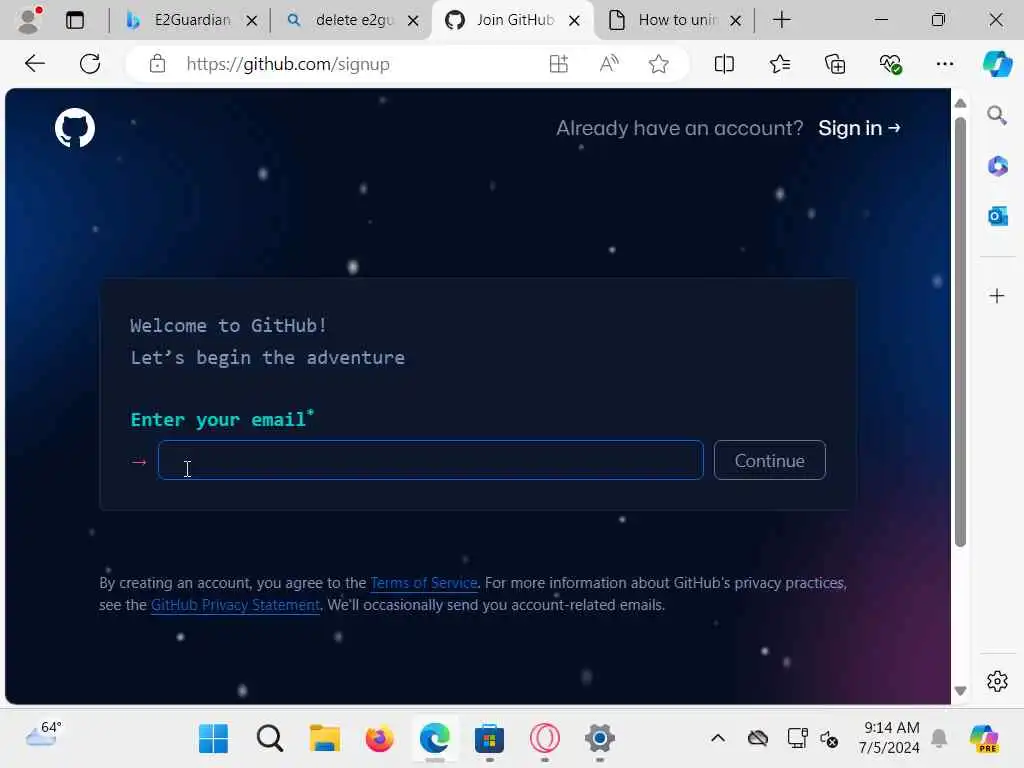Follow the Sign in link
This screenshot has width=1024, height=768.
(859, 128)
